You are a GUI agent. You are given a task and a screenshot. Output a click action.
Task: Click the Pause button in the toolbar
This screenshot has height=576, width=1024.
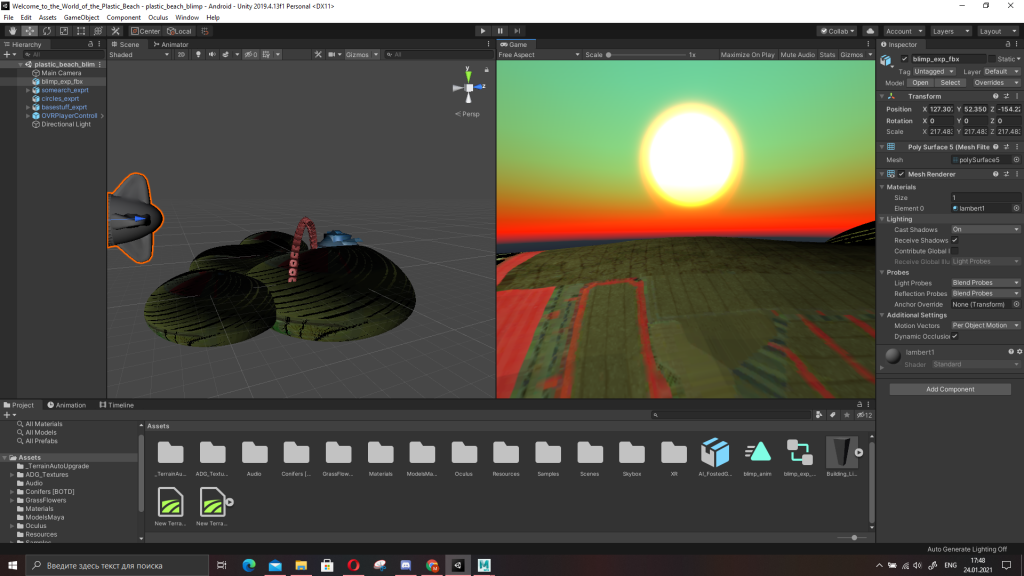(500, 31)
